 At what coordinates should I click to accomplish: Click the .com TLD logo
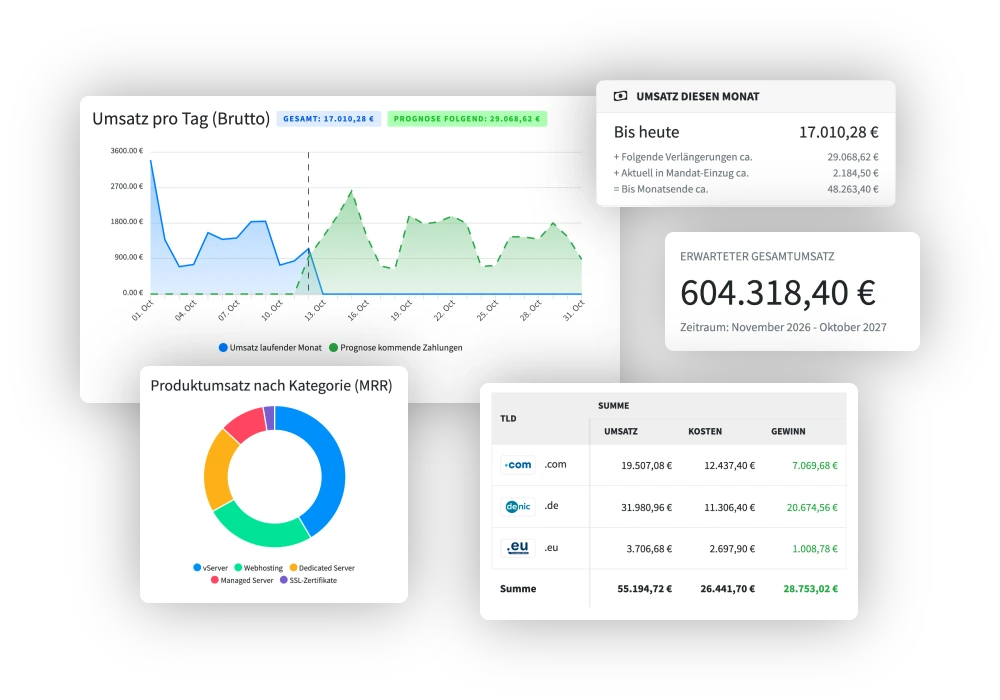point(518,465)
